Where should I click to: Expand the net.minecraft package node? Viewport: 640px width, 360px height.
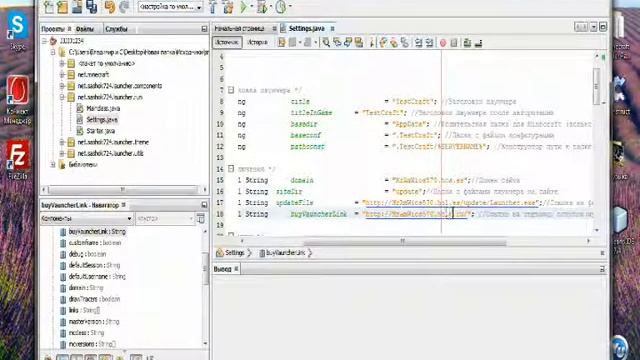(x=62, y=75)
